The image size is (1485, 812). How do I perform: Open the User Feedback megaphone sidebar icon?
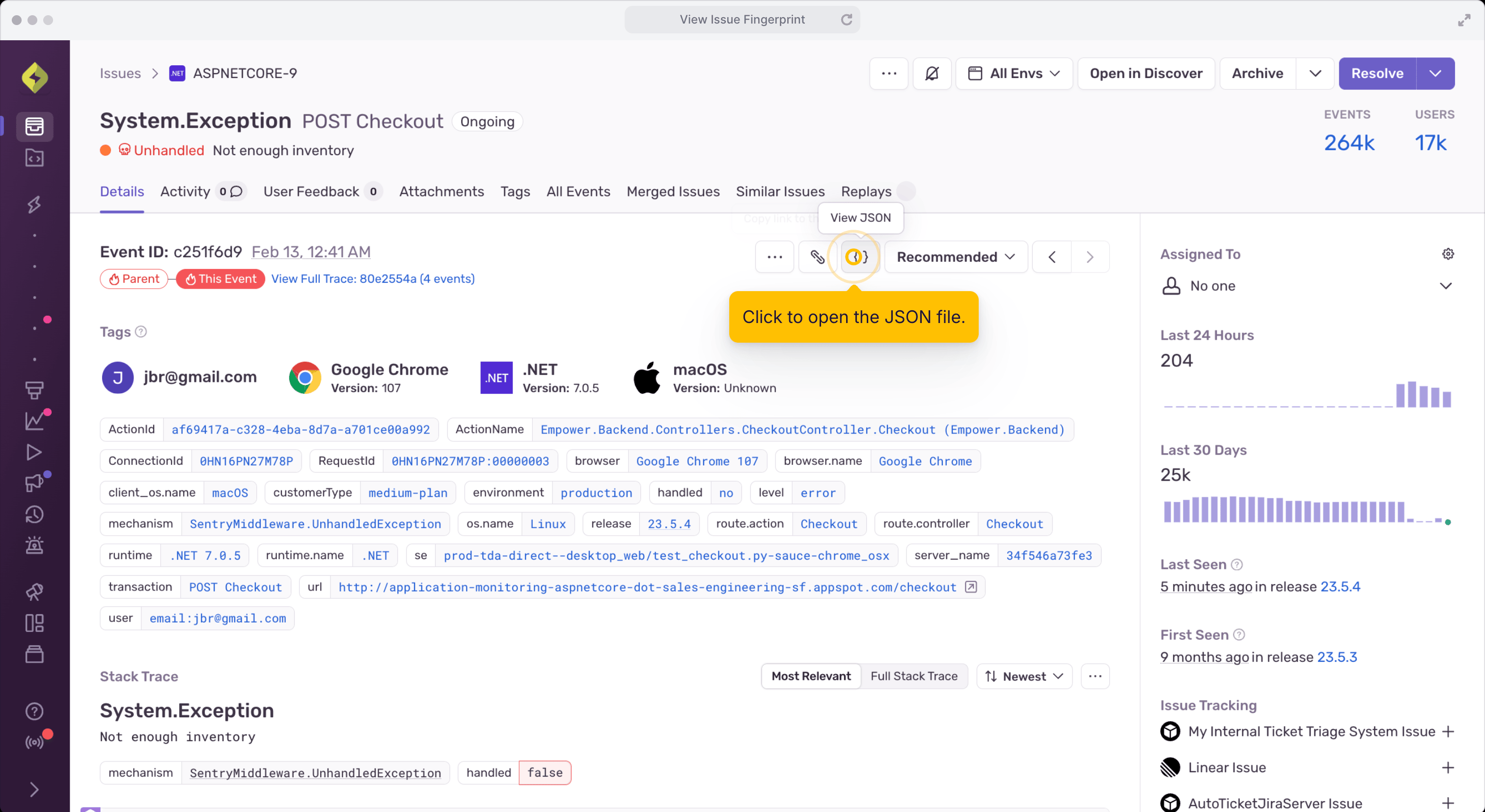(x=34, y=483)
